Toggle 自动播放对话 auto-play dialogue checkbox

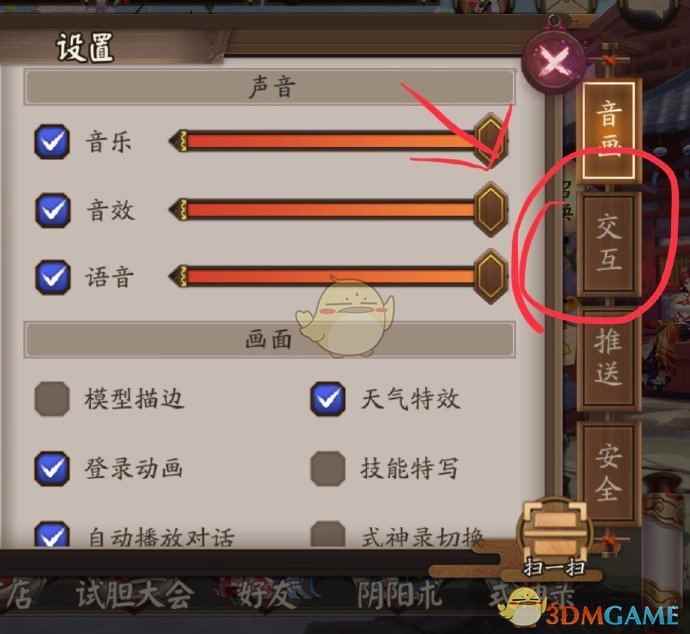tap(52, 534)
